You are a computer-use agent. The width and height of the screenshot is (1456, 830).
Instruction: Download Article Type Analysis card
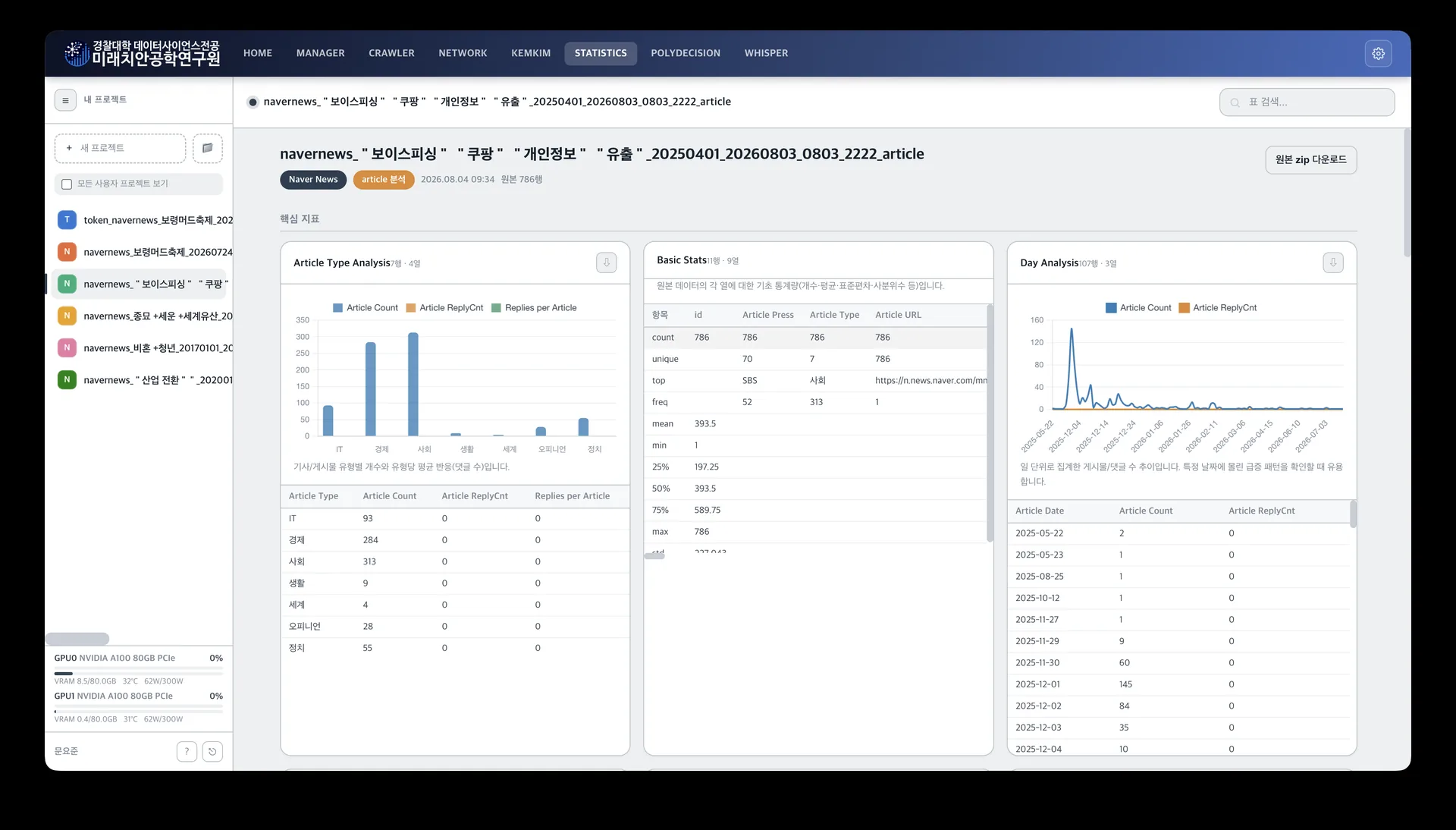coord(606,263)
